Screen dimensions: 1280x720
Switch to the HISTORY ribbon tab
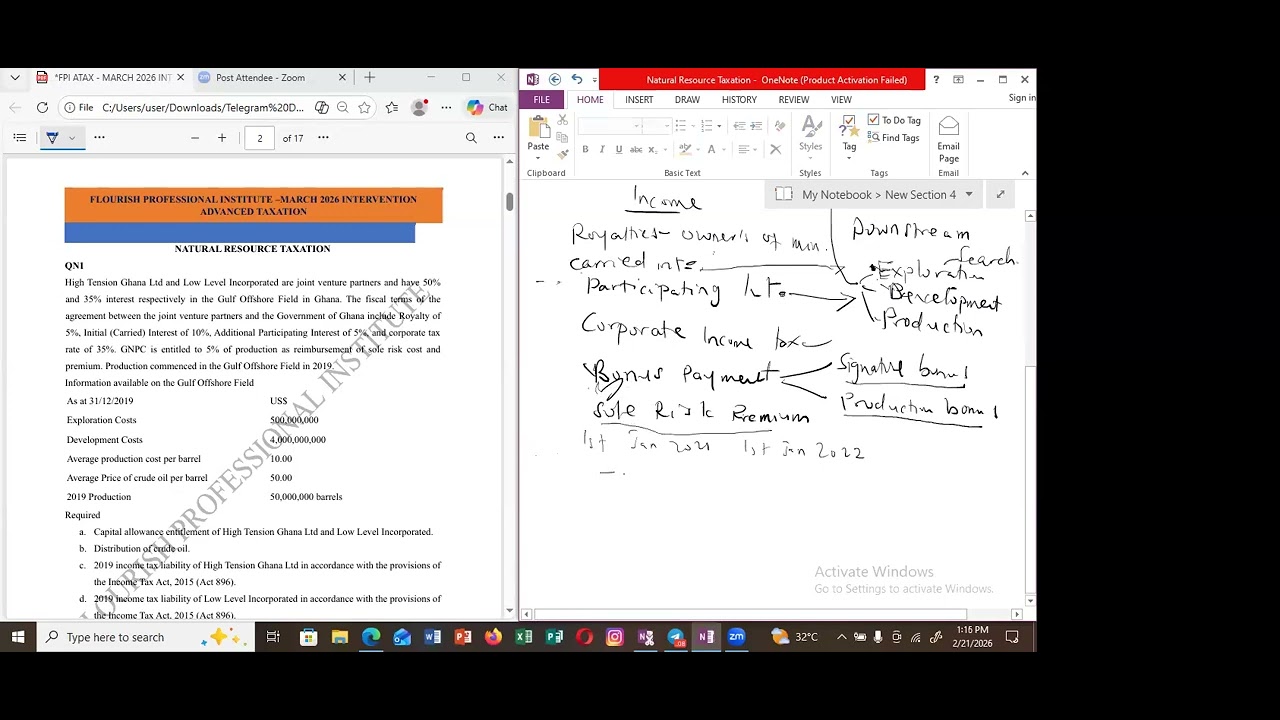[x=739, y=100]
